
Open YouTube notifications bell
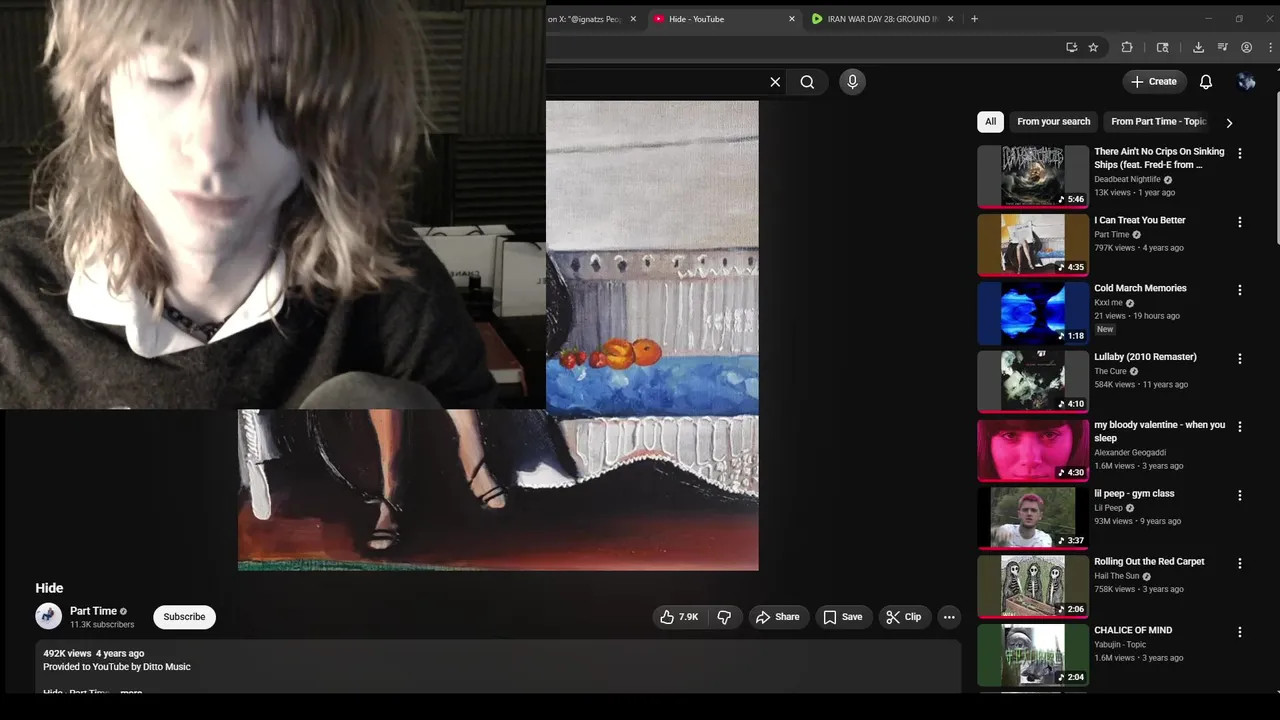[1206, 82]
